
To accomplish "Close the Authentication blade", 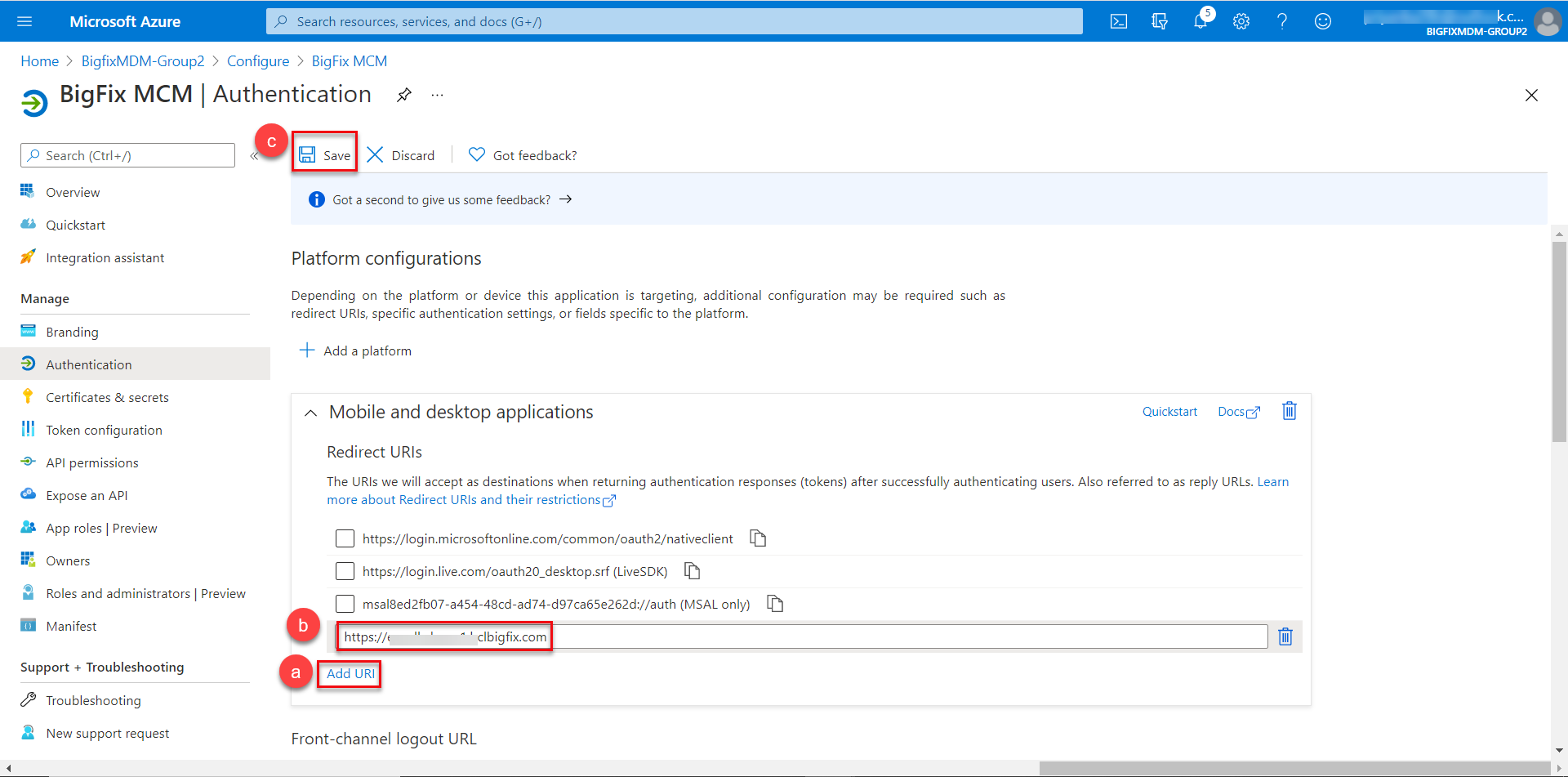I will [1531, 96].
